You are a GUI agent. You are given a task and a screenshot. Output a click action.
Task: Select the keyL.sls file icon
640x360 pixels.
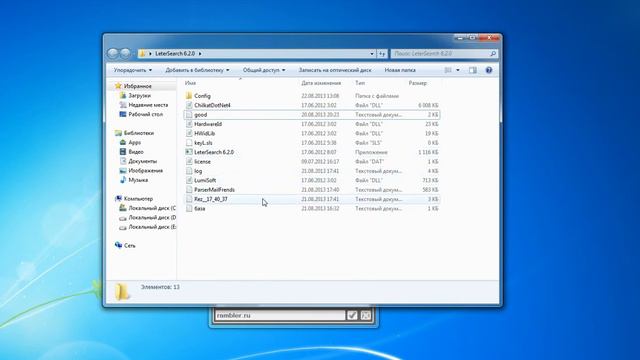point(189,143)
